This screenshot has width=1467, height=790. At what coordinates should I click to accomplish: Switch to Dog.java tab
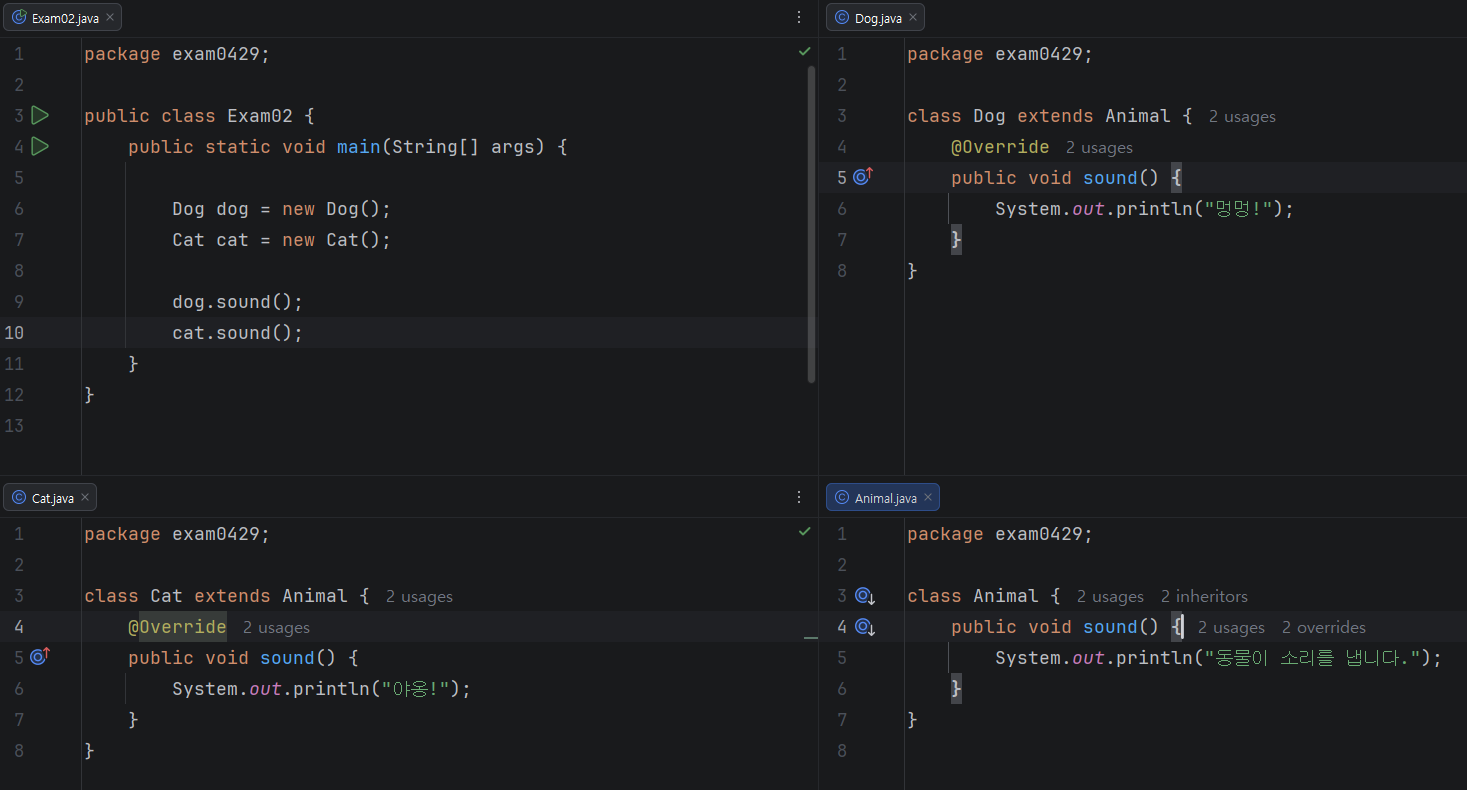pos(875,18)
